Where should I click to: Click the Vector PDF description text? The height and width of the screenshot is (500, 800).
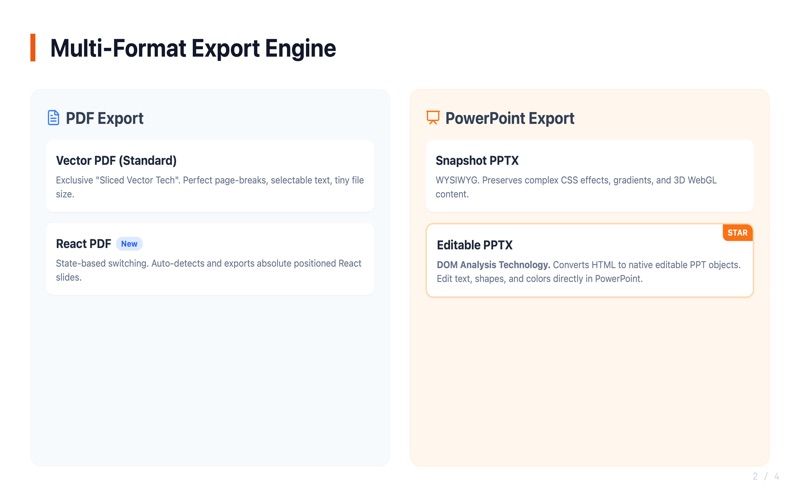210,187
